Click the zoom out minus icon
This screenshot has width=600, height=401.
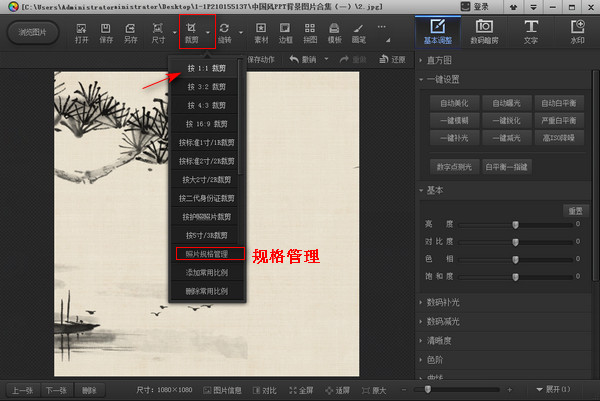point(404,390)
